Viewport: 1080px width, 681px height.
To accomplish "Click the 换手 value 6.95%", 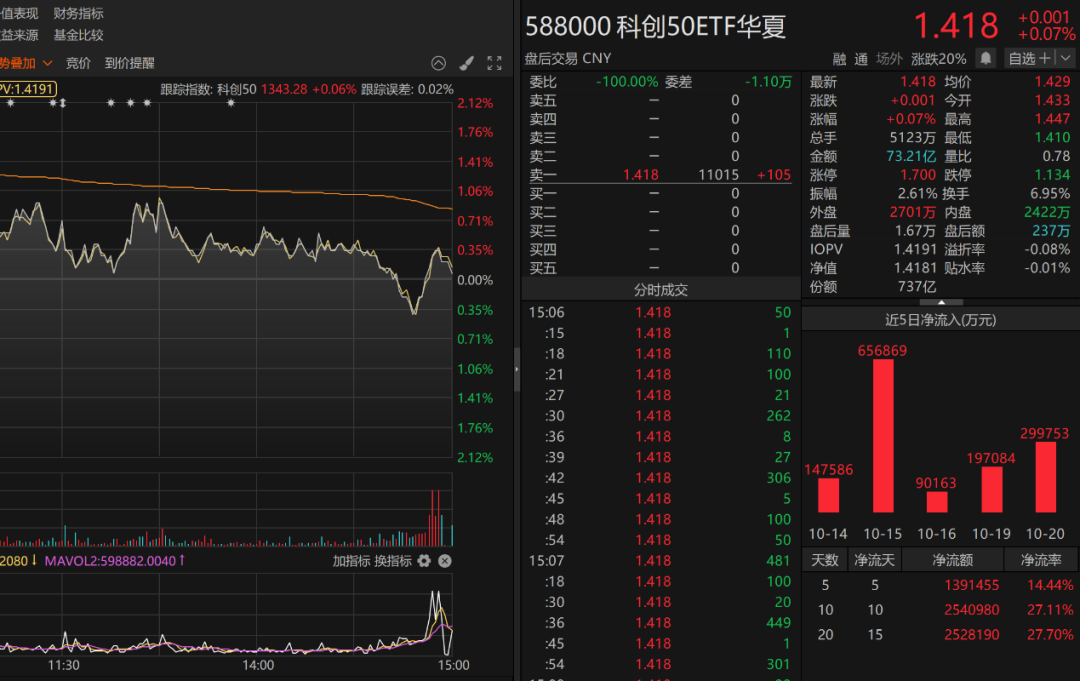I will point(1050,193).
